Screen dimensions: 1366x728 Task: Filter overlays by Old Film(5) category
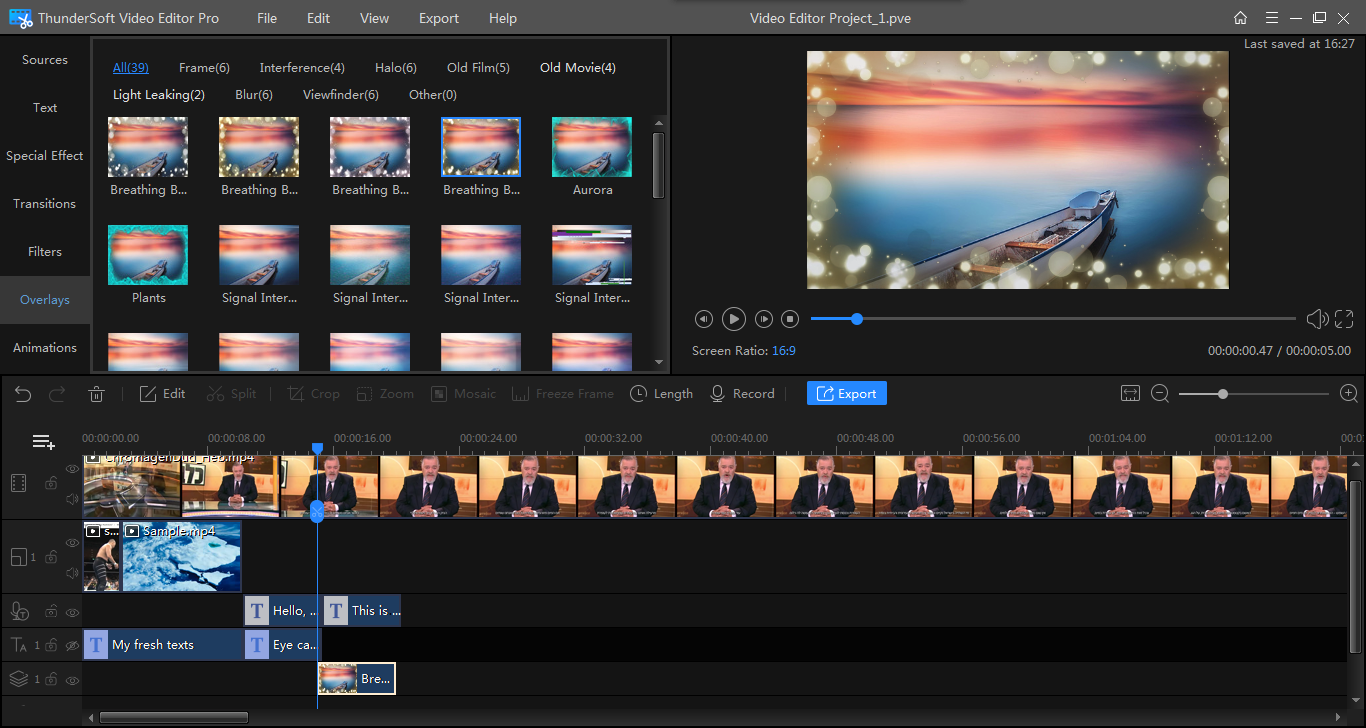478,68
